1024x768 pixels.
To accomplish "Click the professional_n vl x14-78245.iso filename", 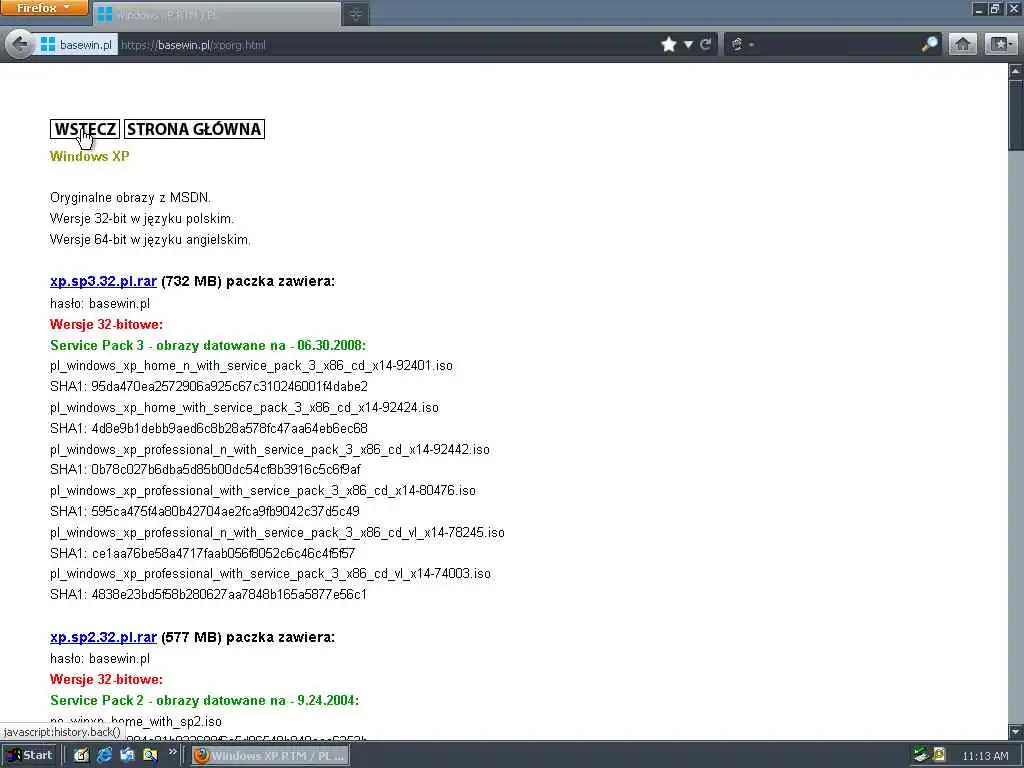I will coord(277,532).
